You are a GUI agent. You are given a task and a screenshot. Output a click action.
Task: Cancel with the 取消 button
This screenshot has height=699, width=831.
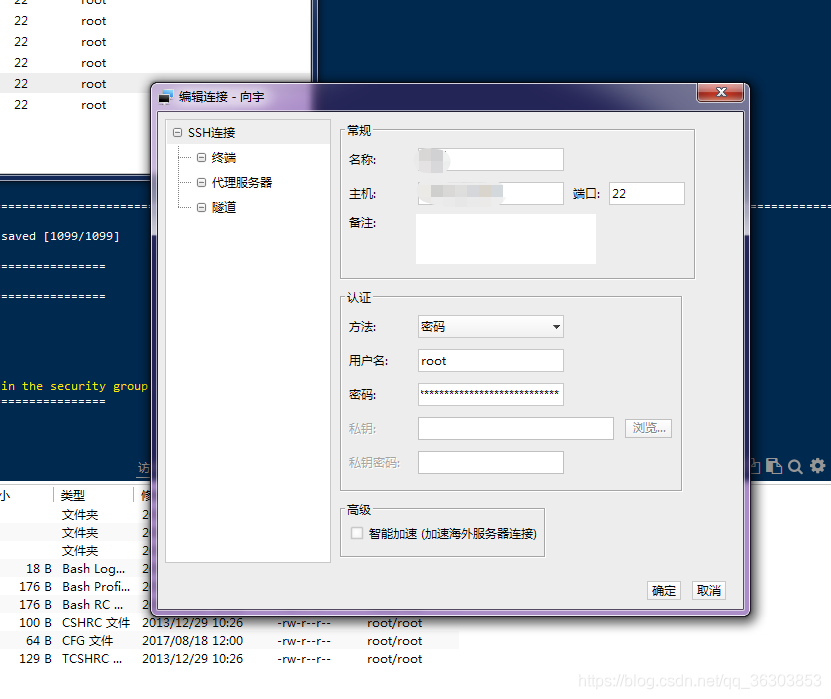(x=709, y=590)
